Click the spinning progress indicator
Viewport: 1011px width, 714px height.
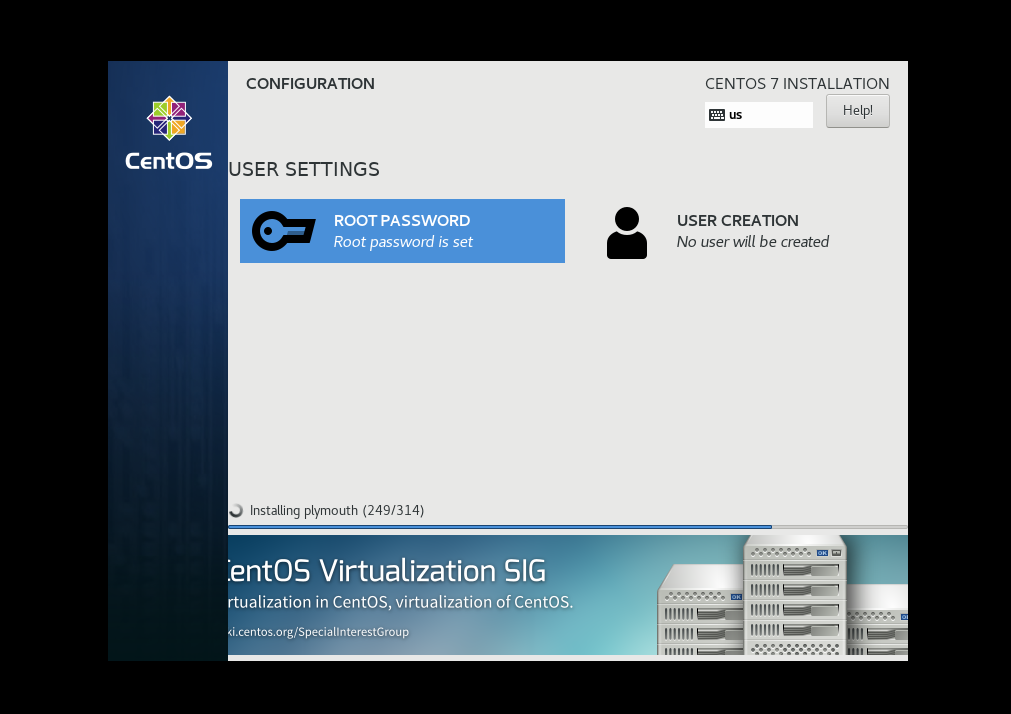(236, 510)
